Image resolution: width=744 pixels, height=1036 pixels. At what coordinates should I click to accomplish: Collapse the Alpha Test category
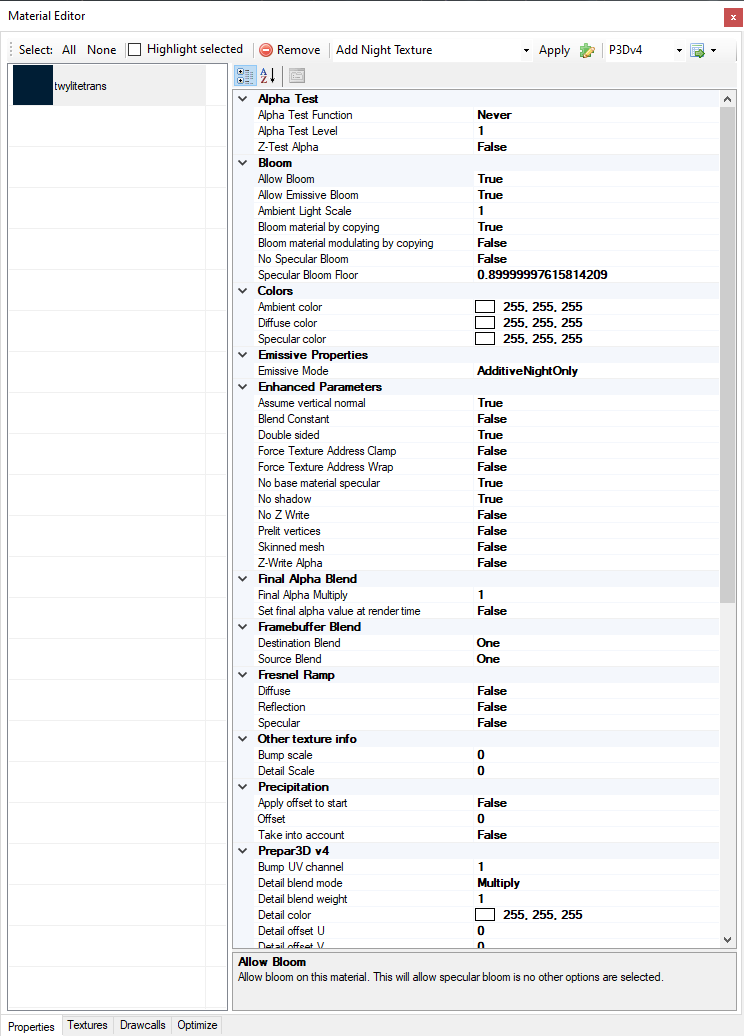point(243,99)
